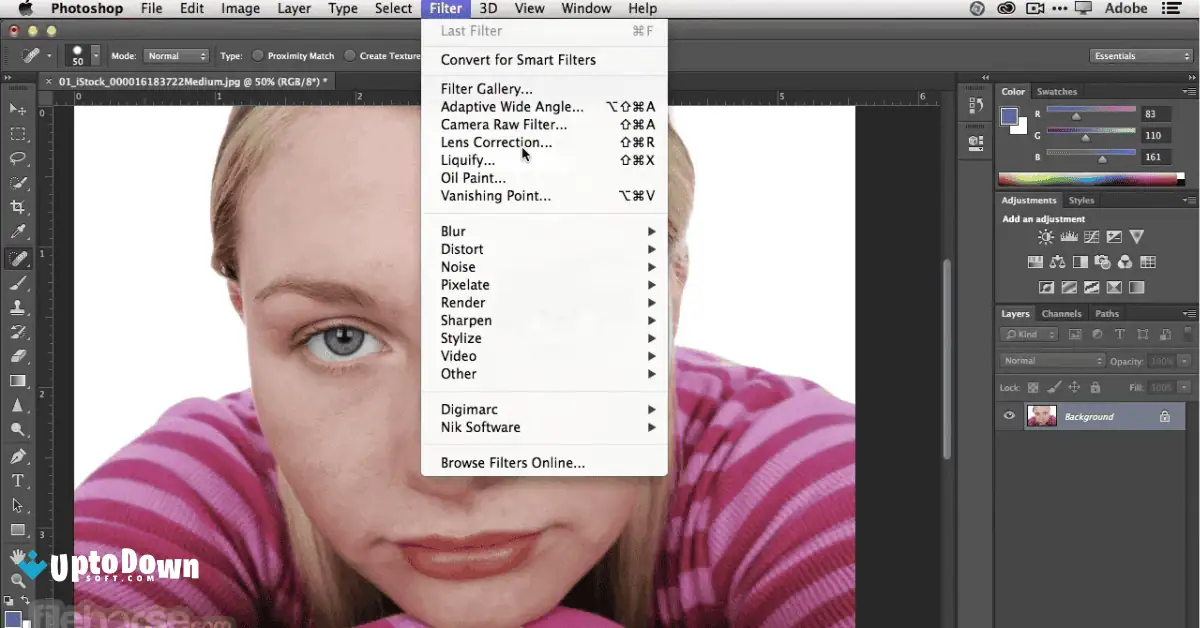Open the blending mode dropdown in Layers panel

point(1051,359)
